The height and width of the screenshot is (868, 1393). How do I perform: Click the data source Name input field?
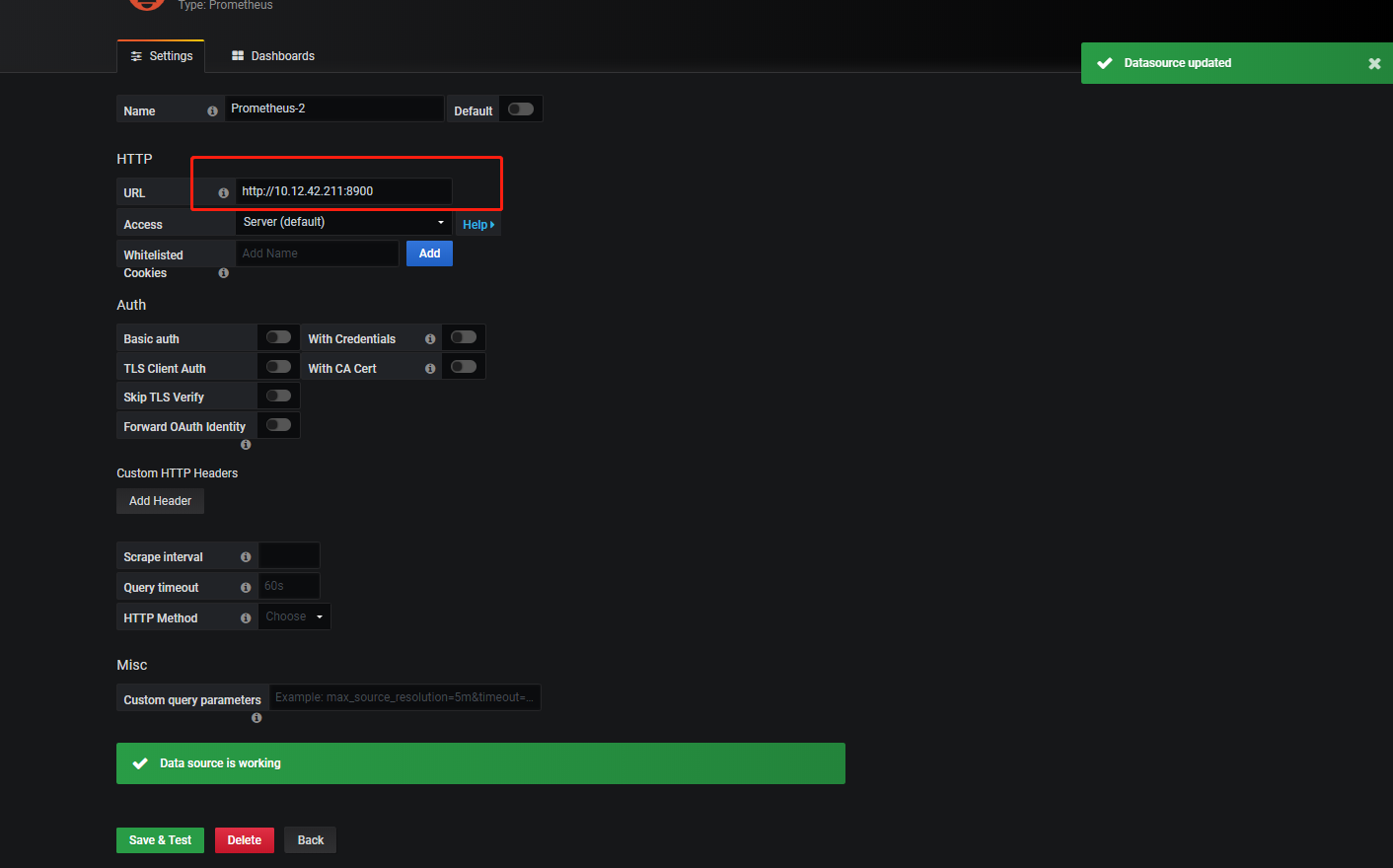[333, 108]
